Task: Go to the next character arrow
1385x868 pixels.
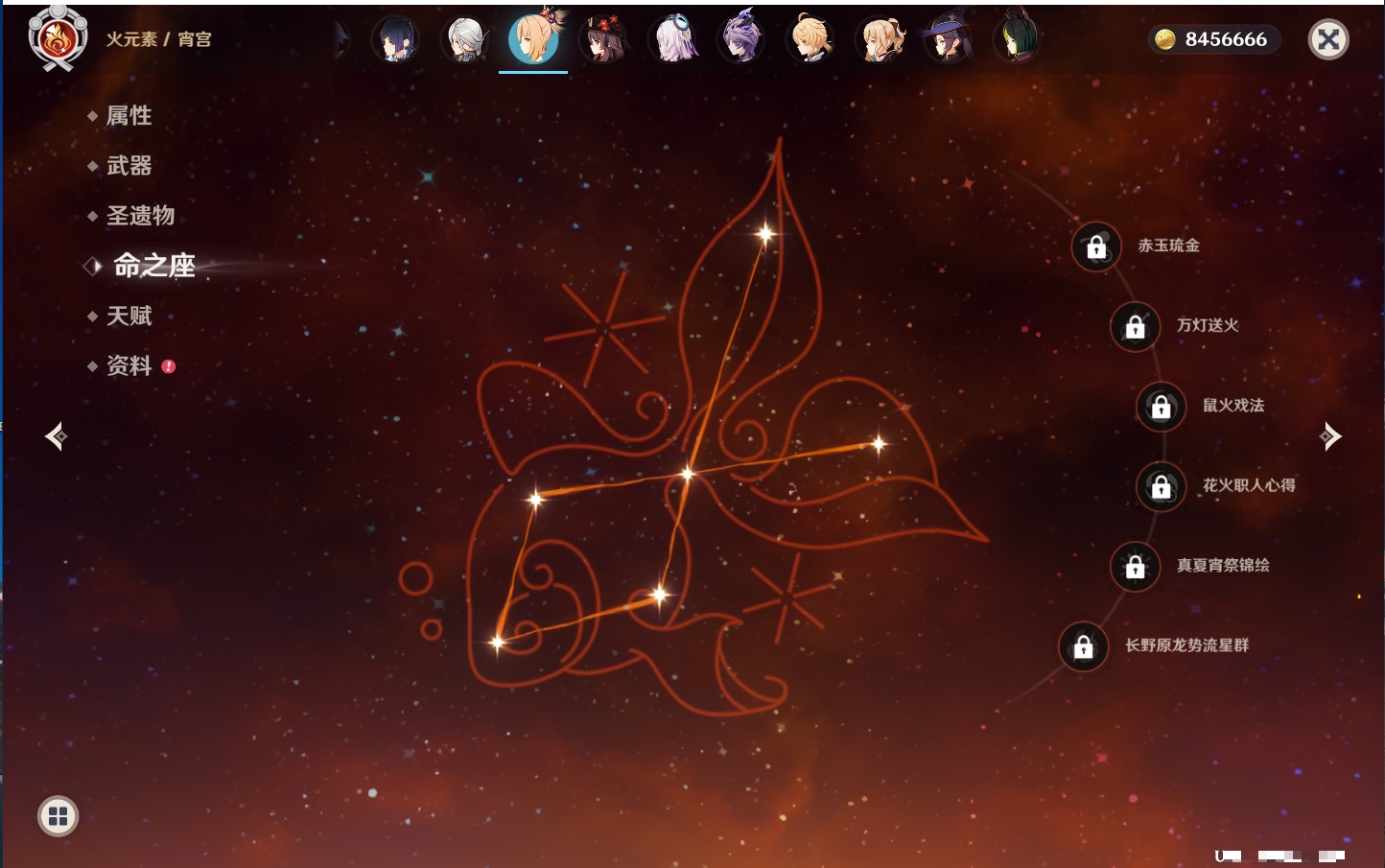Action: coord(1329,436)
